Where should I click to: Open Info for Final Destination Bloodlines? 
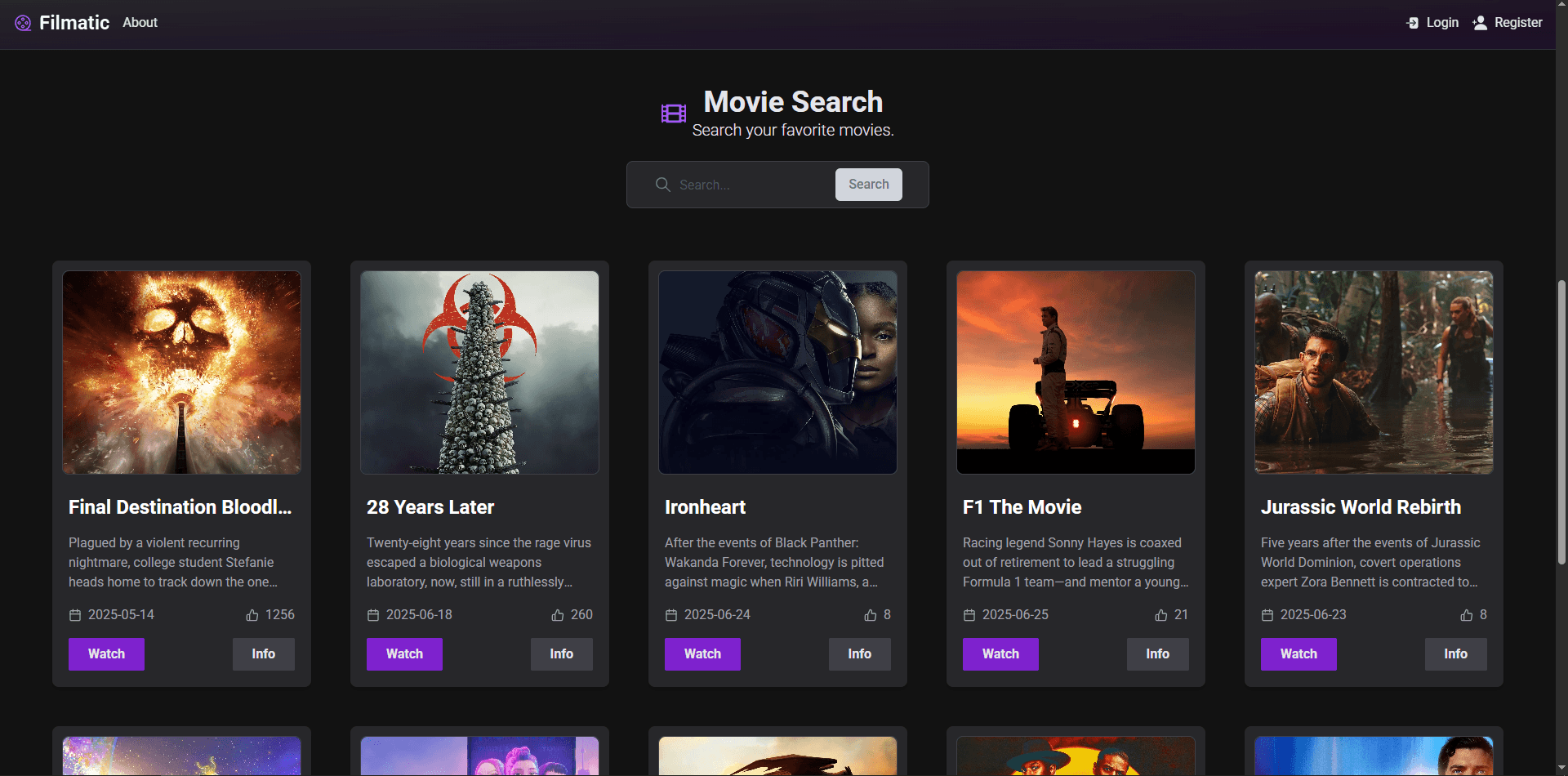263,654
